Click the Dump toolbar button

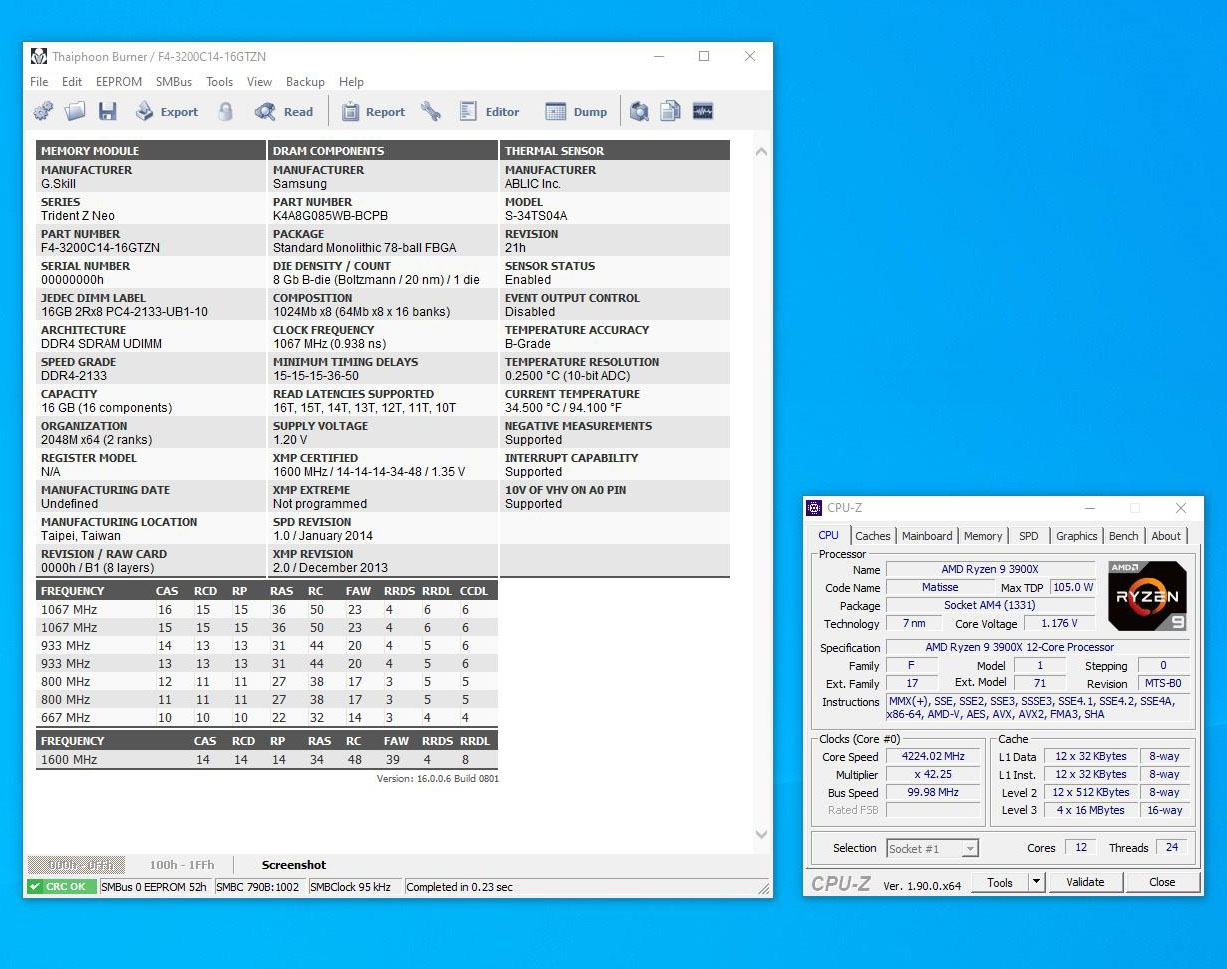pyautogui.click(x=576, y=111)
